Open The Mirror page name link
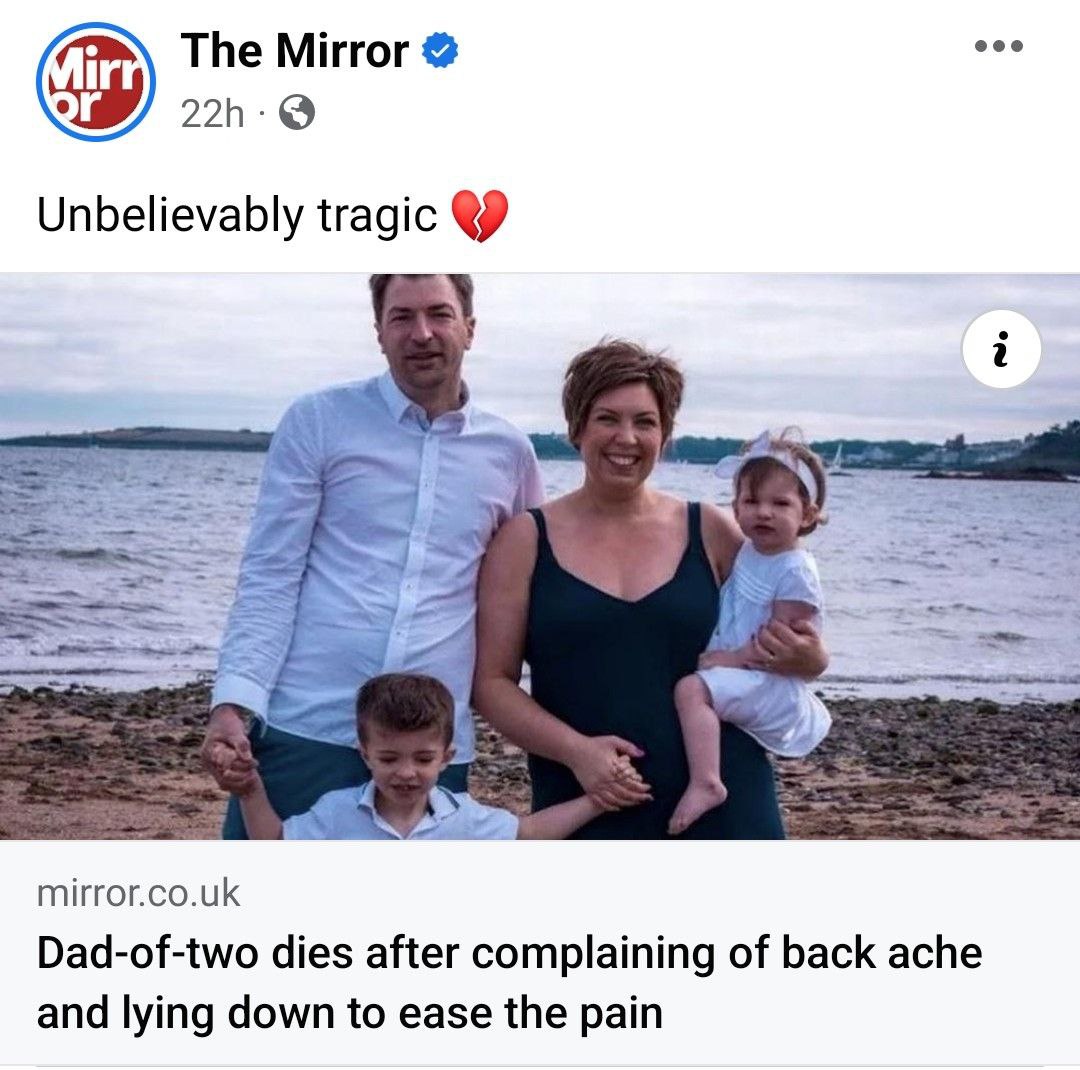The image size is (1080, 1070). tap(295, 51)
